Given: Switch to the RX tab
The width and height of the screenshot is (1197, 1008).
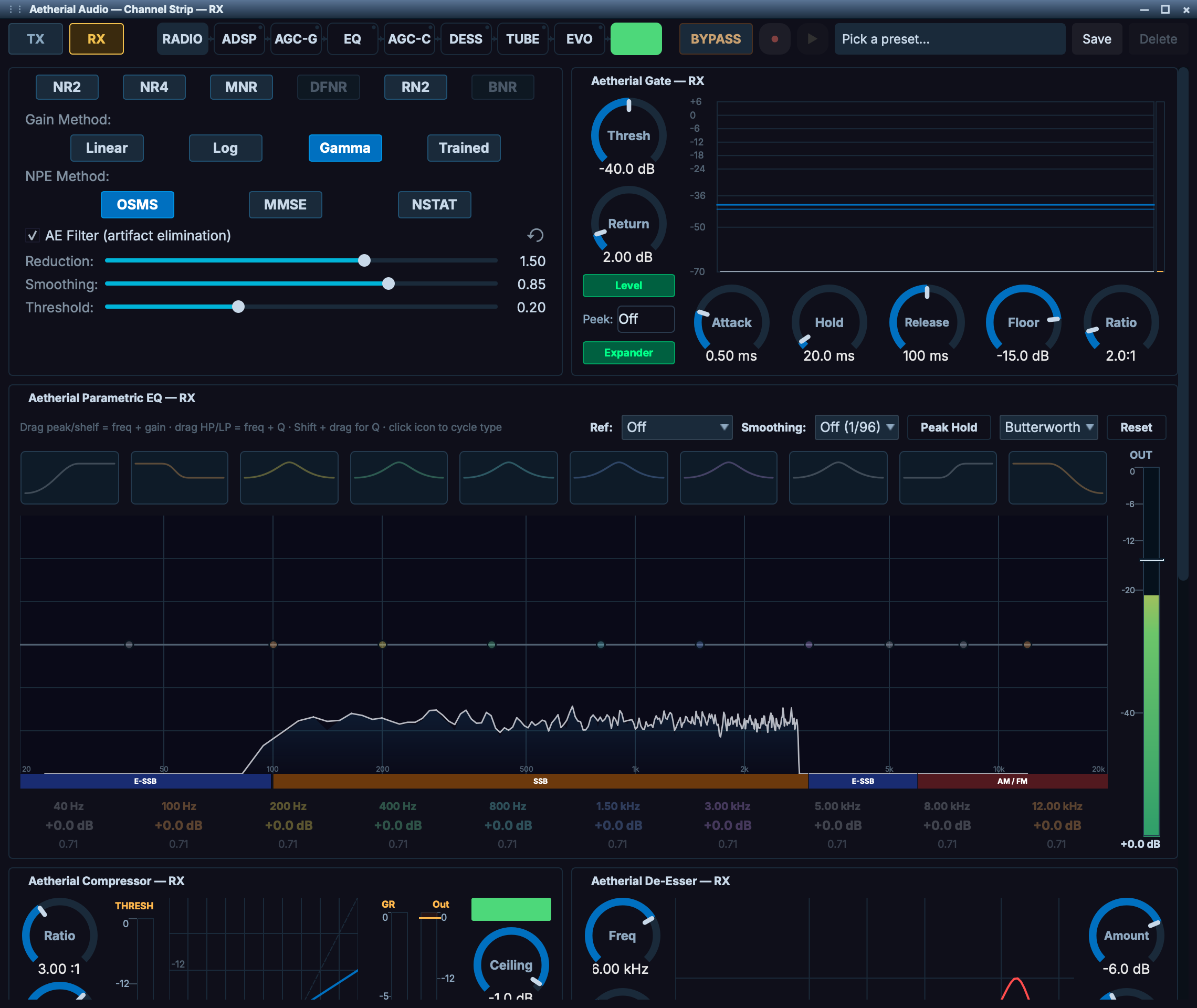Looking at the screenshot, I should coord(96,39).
